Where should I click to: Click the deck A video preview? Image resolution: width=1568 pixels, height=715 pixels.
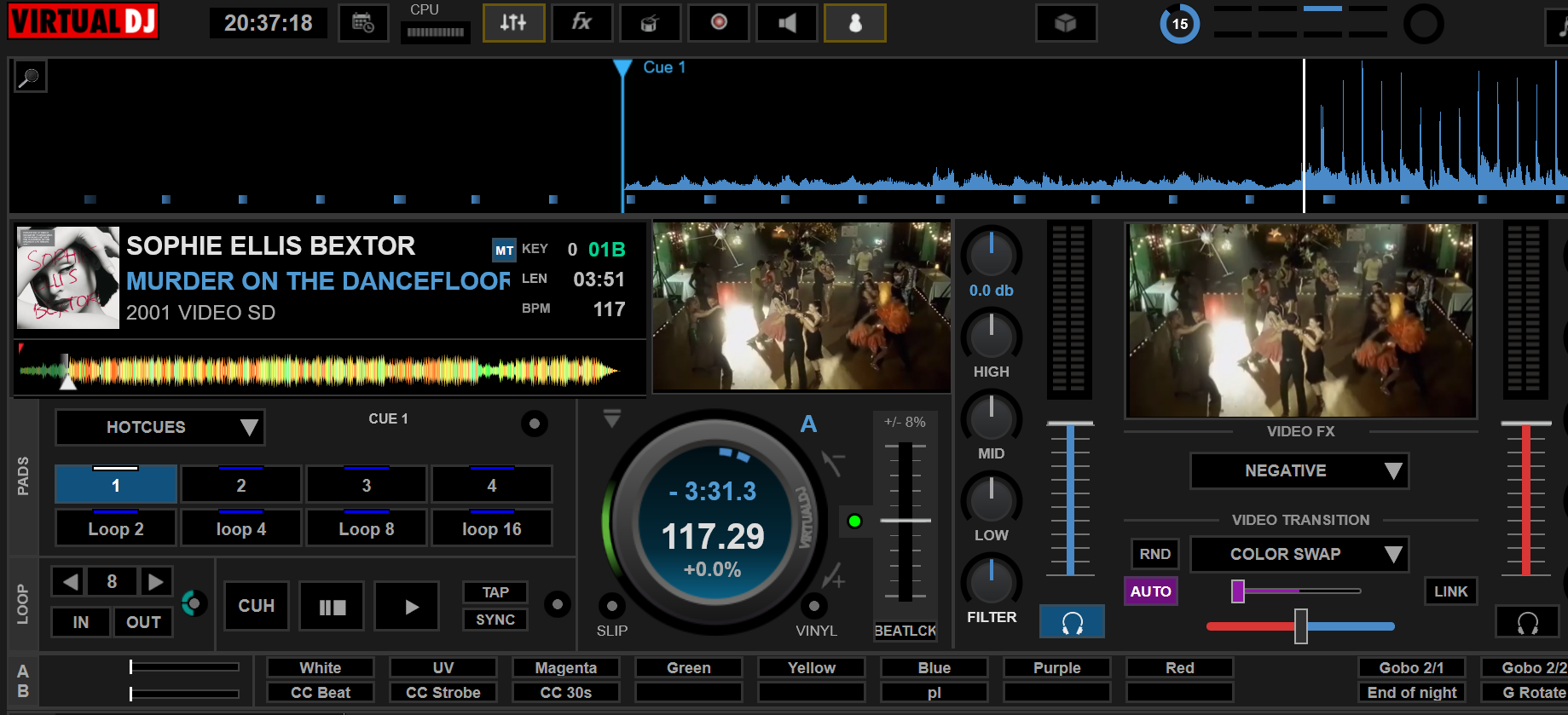point(801,307)
